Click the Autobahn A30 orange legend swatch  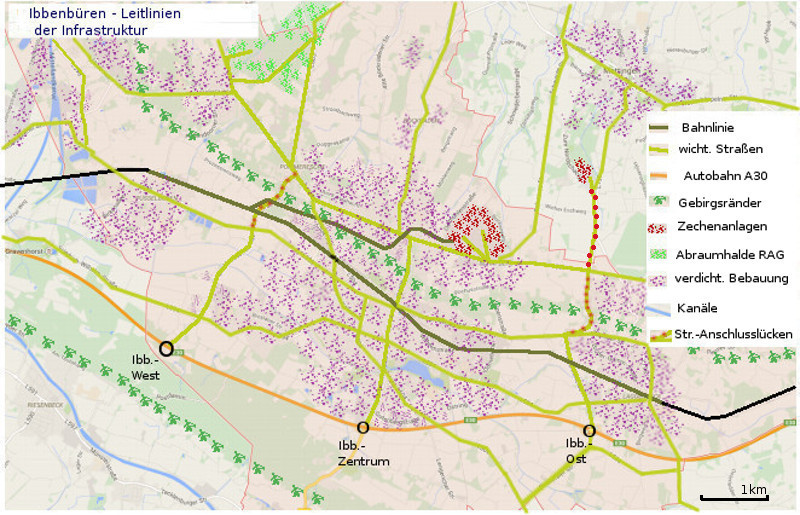point(660,176)
